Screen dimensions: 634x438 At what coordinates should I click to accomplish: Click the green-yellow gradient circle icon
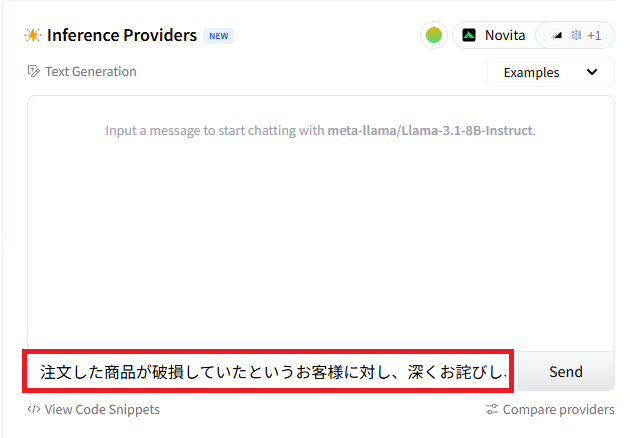(x=434, y=35)
